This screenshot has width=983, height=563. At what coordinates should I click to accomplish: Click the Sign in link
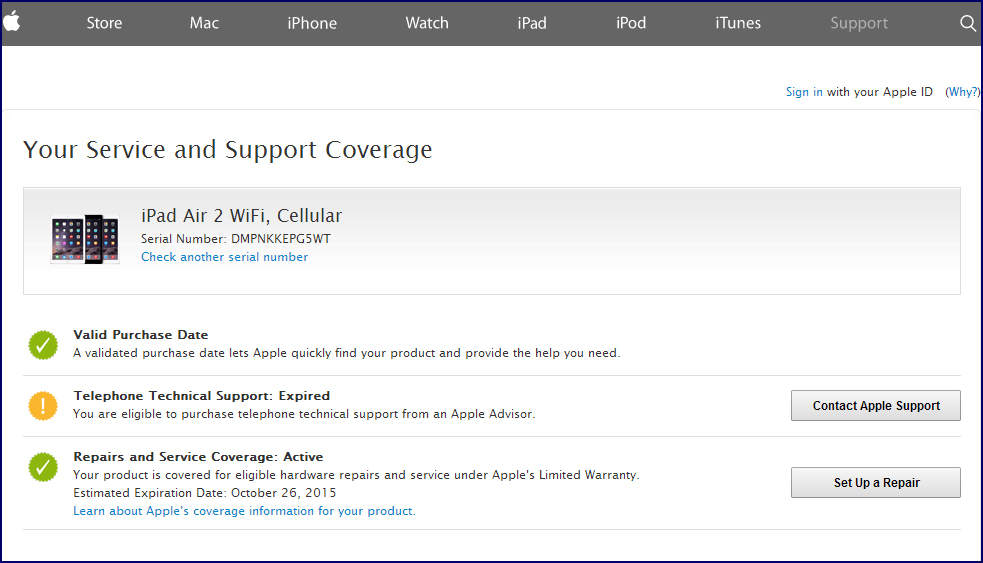pos(804,92)
